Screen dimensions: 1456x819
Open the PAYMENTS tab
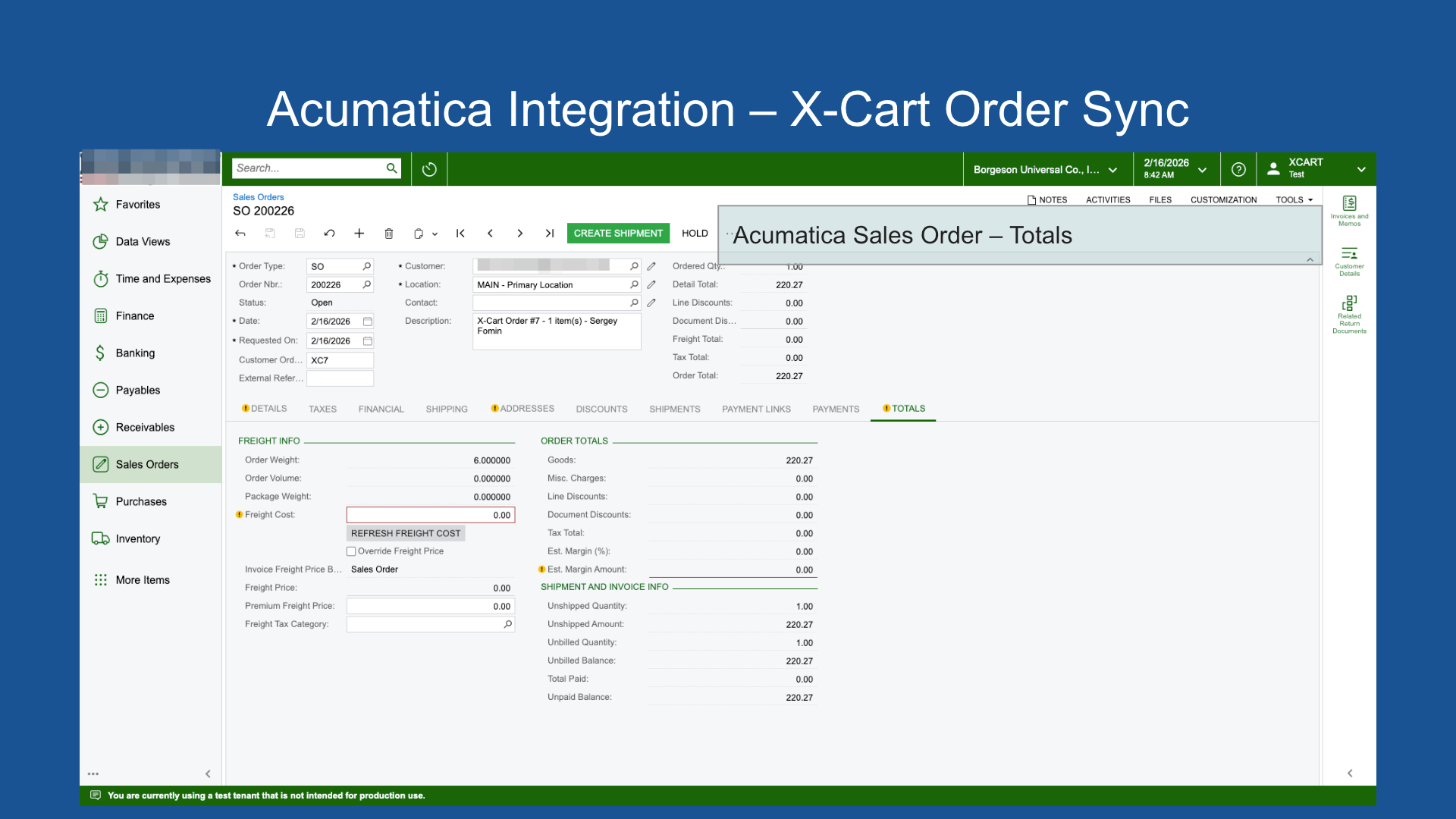coord(836,409)
